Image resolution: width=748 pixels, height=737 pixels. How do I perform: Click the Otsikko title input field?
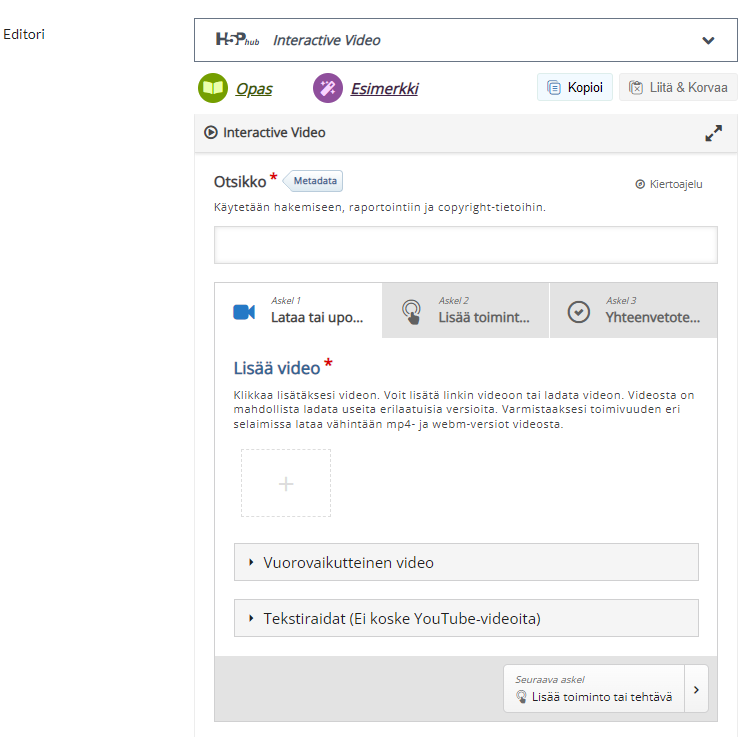pos(466,245)
